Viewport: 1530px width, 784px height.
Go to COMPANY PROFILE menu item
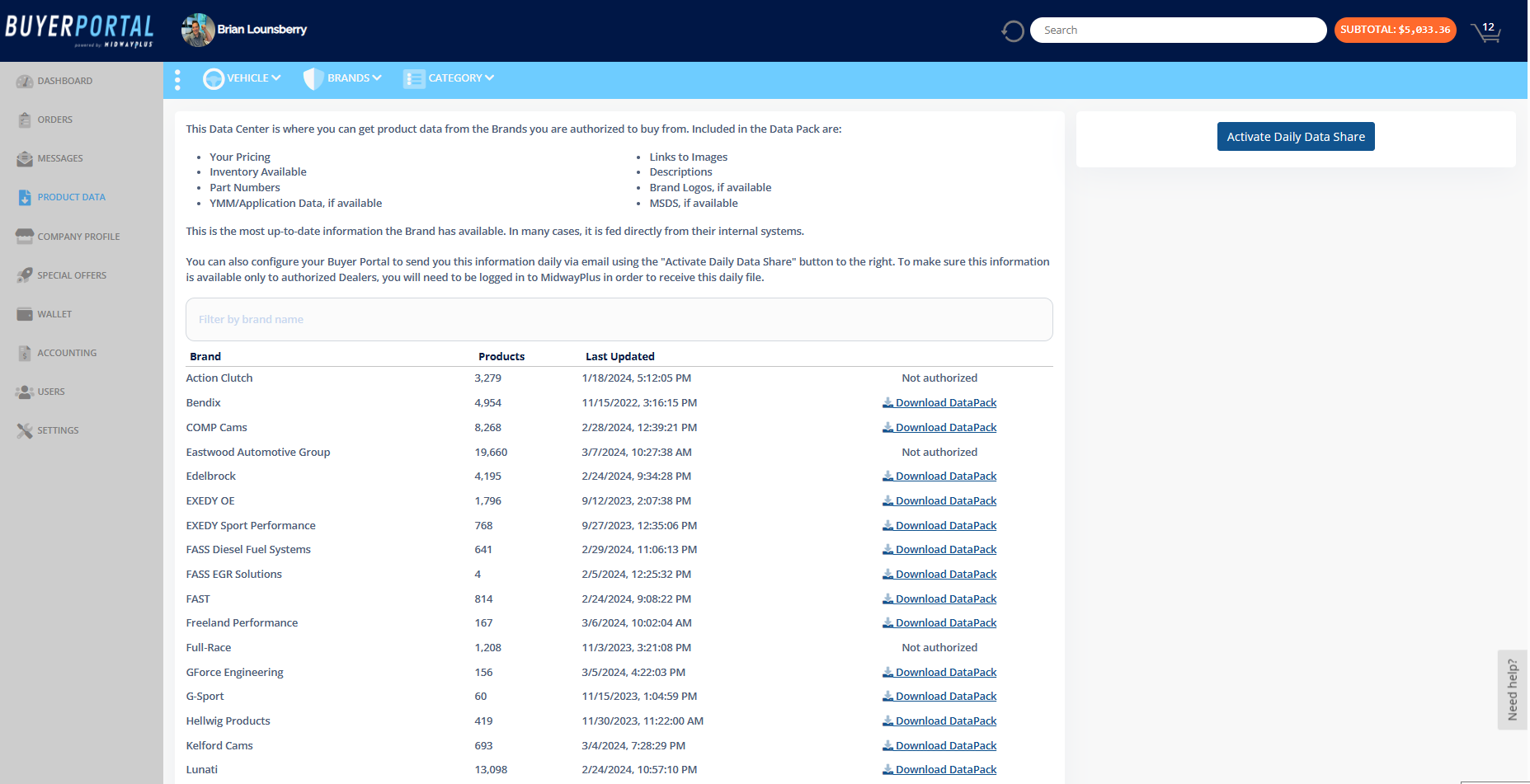[78, 237]
